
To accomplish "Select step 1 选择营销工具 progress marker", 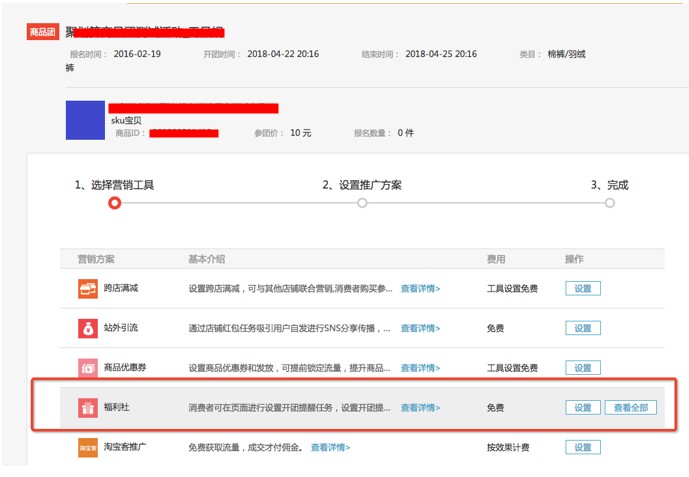I will tap(115, 203).
